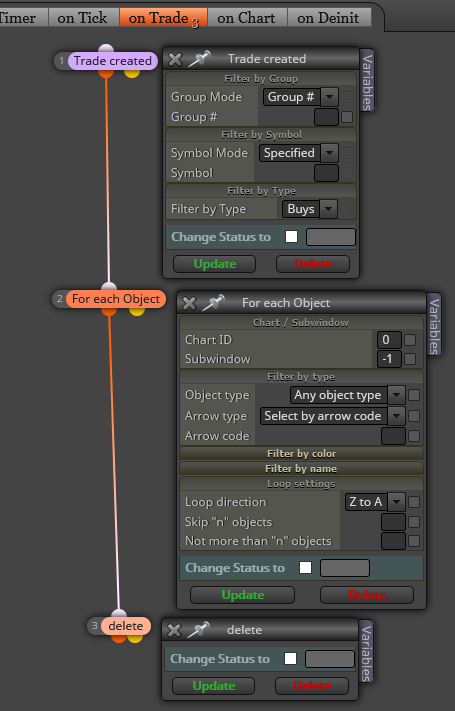455x711 pixels.
Task: Click yellow output connector of For each Object node
Action: (x=137, y=311)
